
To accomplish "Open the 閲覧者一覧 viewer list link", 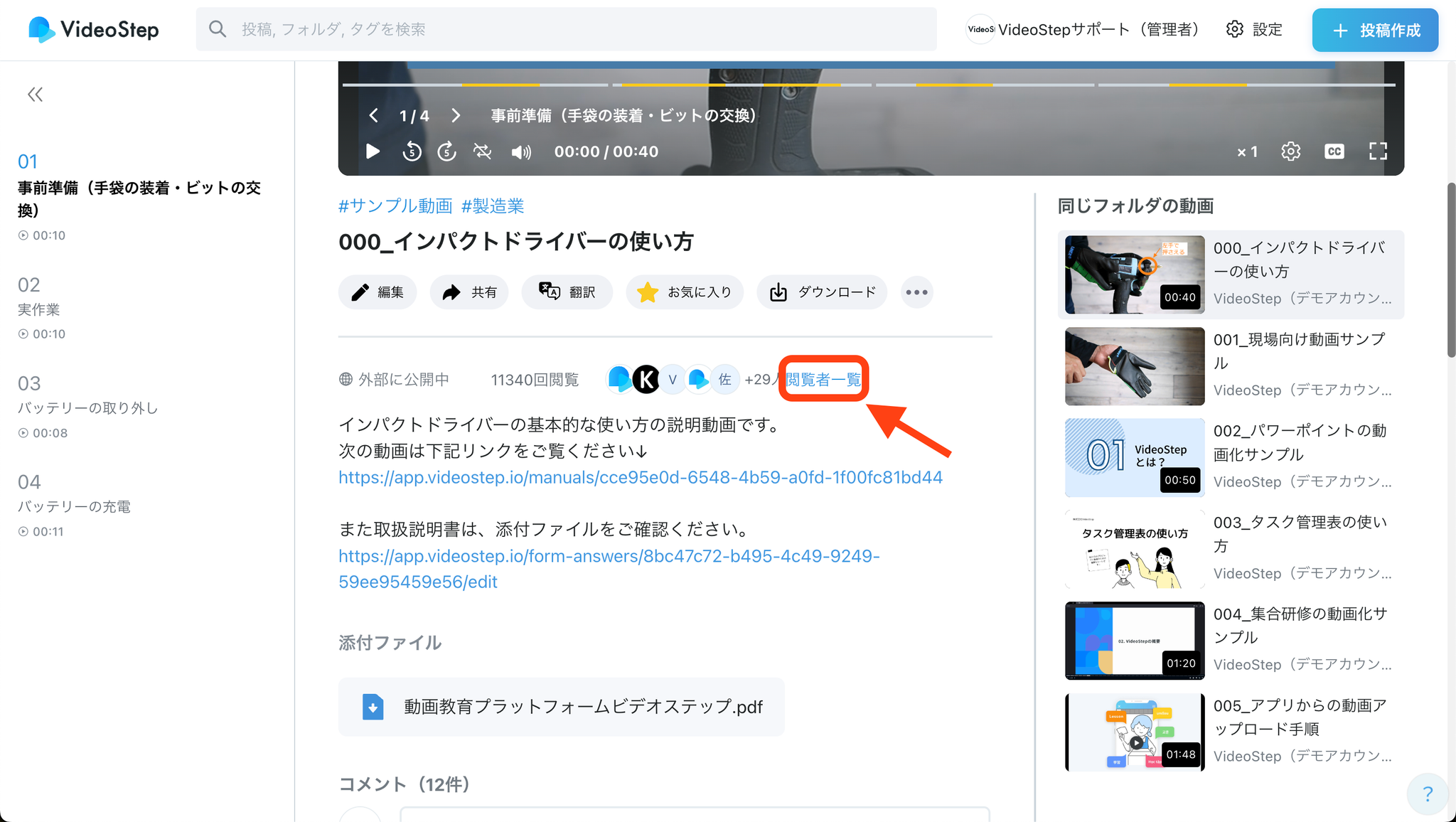I will [823, 380].
